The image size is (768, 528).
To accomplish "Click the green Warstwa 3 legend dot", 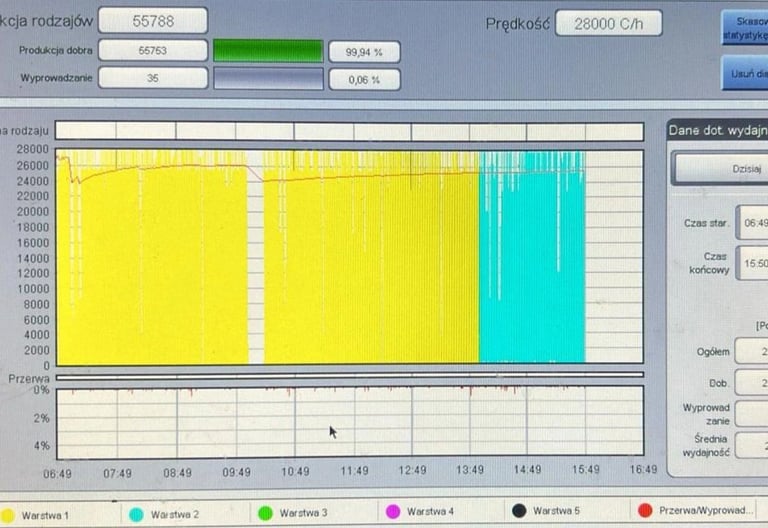I will pos(265,513).
